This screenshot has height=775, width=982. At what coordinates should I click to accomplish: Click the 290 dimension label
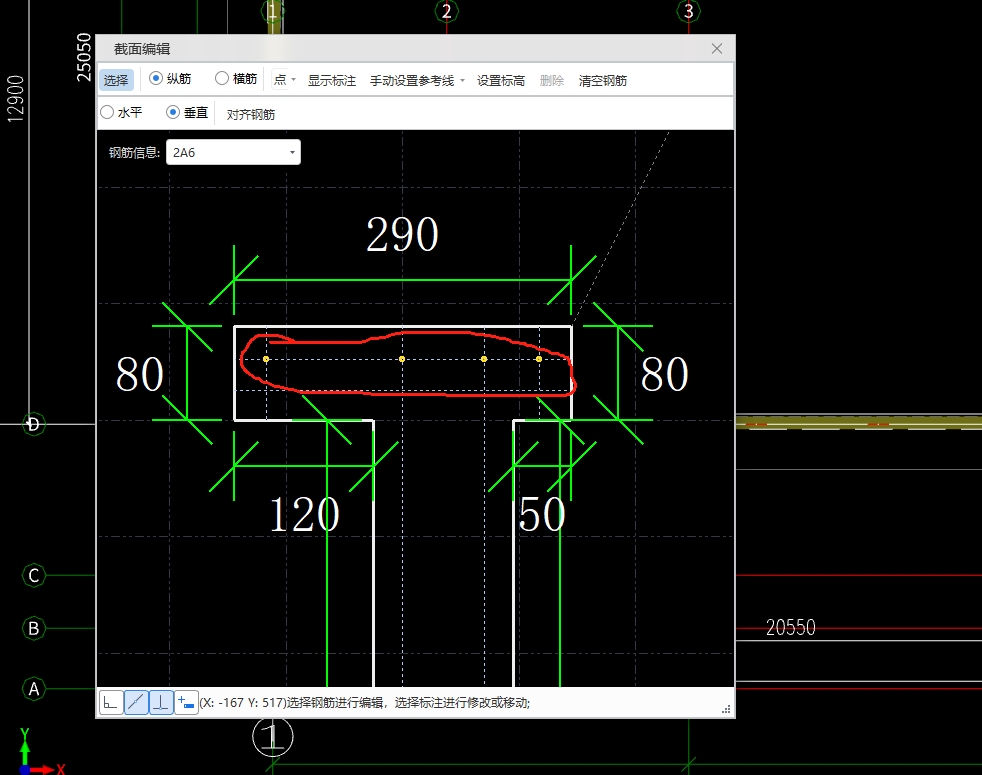402,236
